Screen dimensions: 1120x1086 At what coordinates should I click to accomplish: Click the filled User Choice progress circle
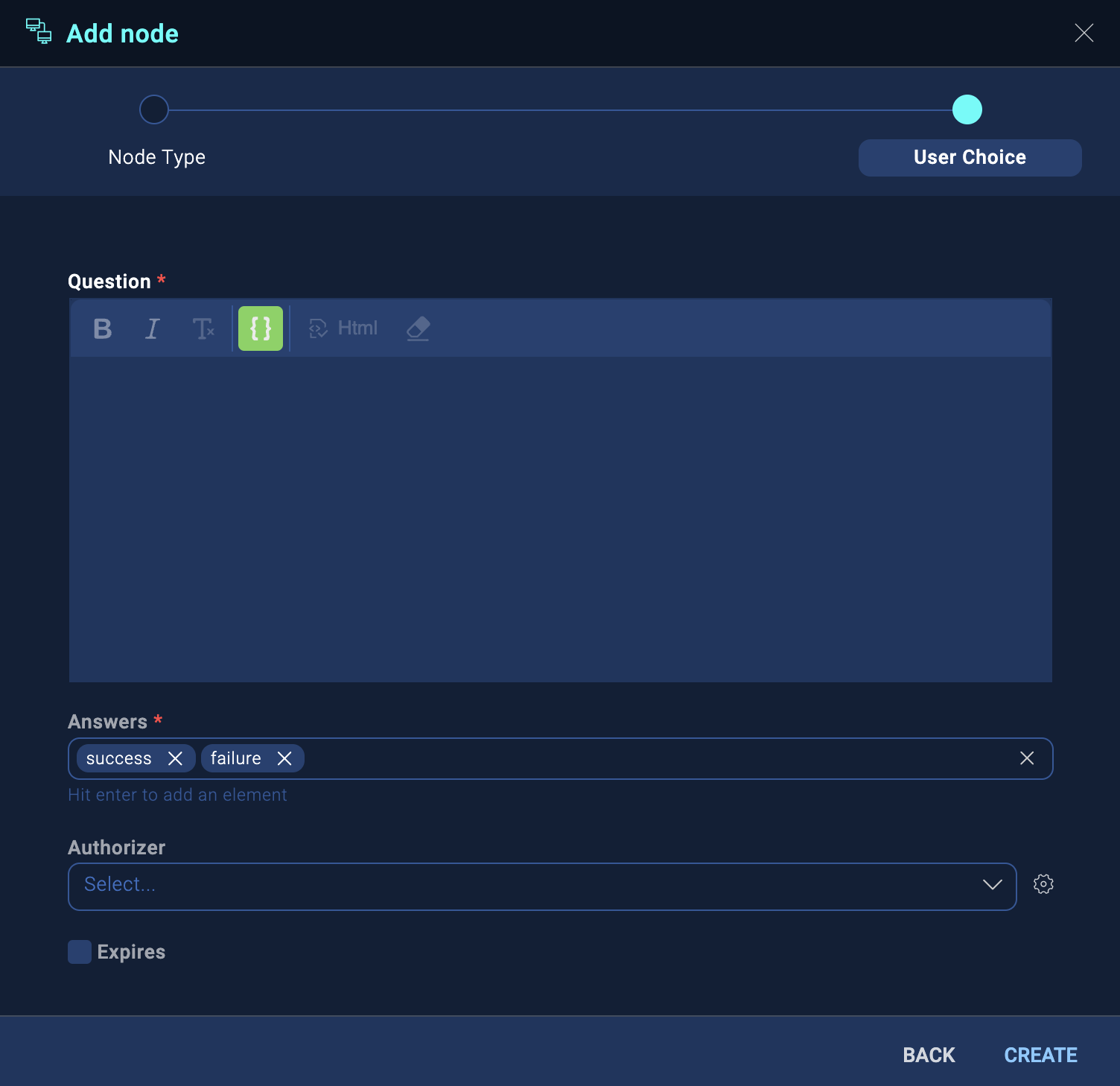(968, 109)
